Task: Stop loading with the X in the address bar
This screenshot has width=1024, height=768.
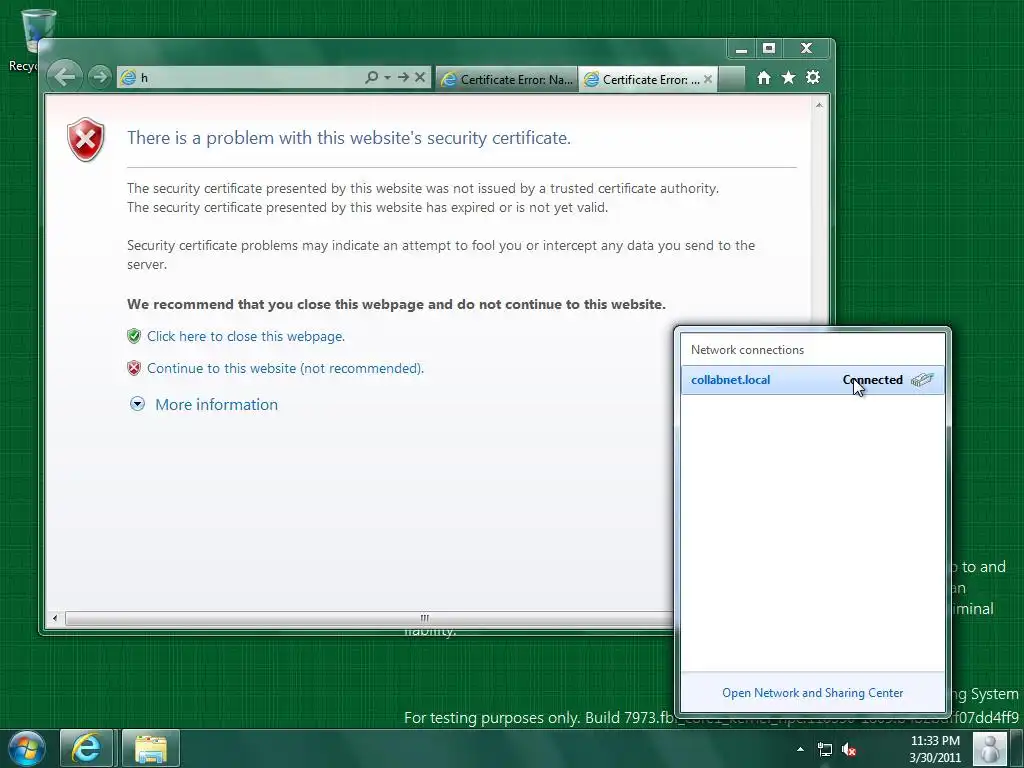Action: tap(420, 77)
